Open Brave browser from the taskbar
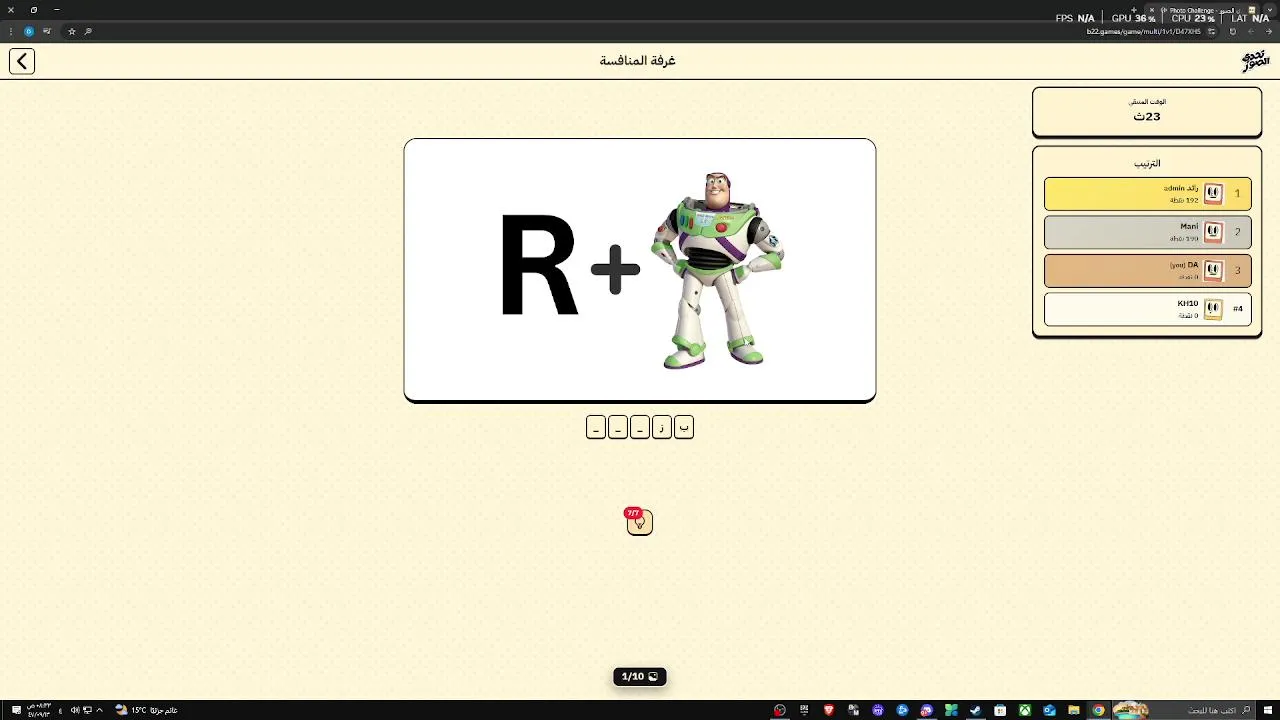The height and width of the screenshot is (720, 1280). coord(829,710)
